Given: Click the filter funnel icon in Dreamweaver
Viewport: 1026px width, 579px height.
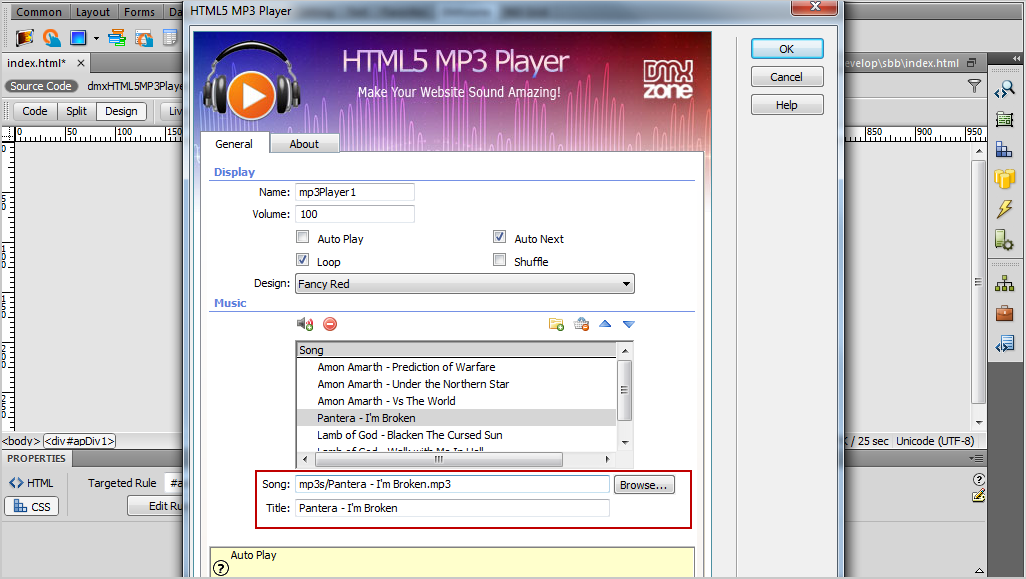Looking at the screenshot, I should tap(974, 86).
